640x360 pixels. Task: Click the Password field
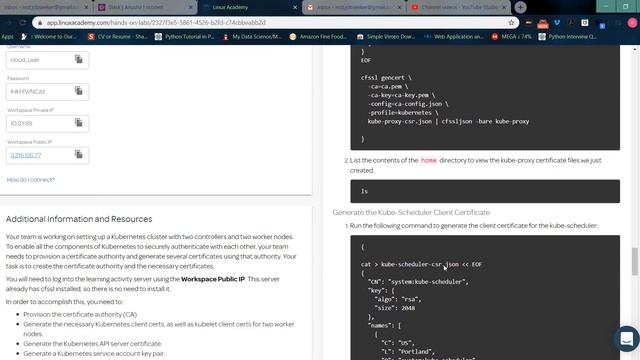47,91
